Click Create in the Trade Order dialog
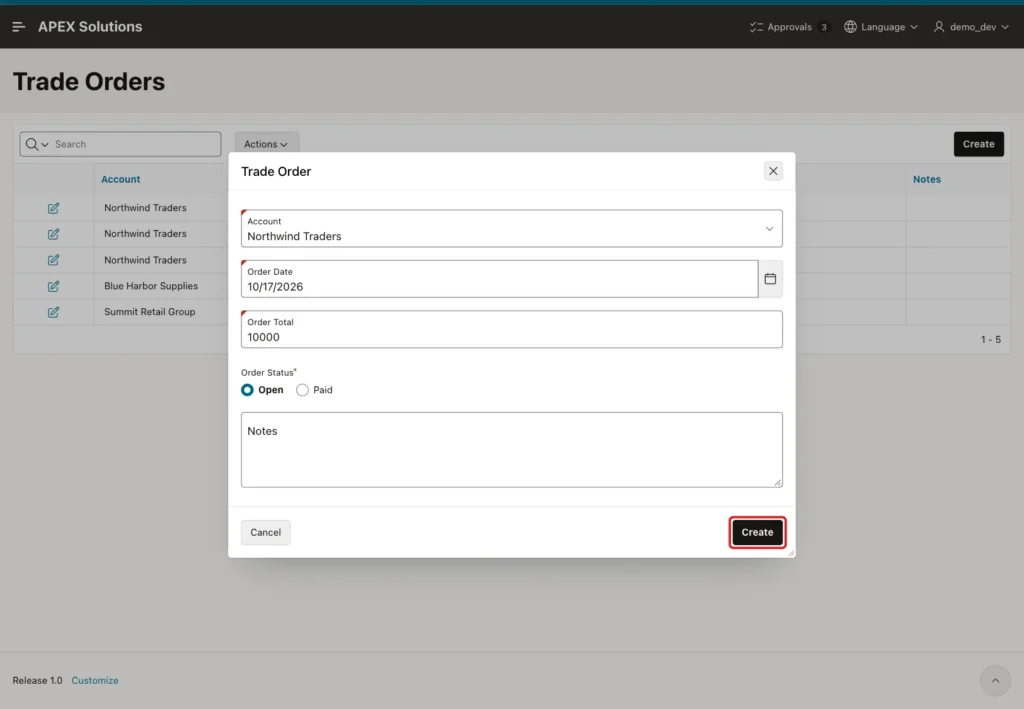1024x709 pixels. 757,533
